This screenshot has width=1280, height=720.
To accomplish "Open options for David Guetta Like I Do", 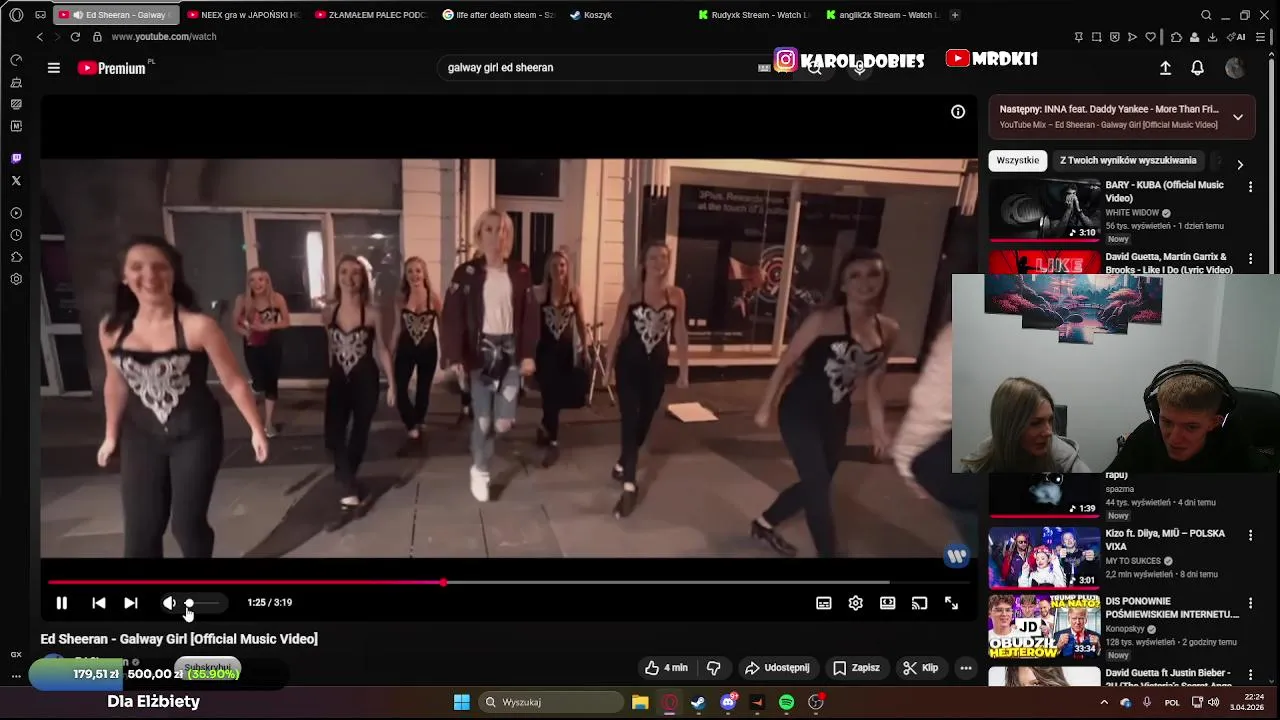I will [x=1250, y=259].
